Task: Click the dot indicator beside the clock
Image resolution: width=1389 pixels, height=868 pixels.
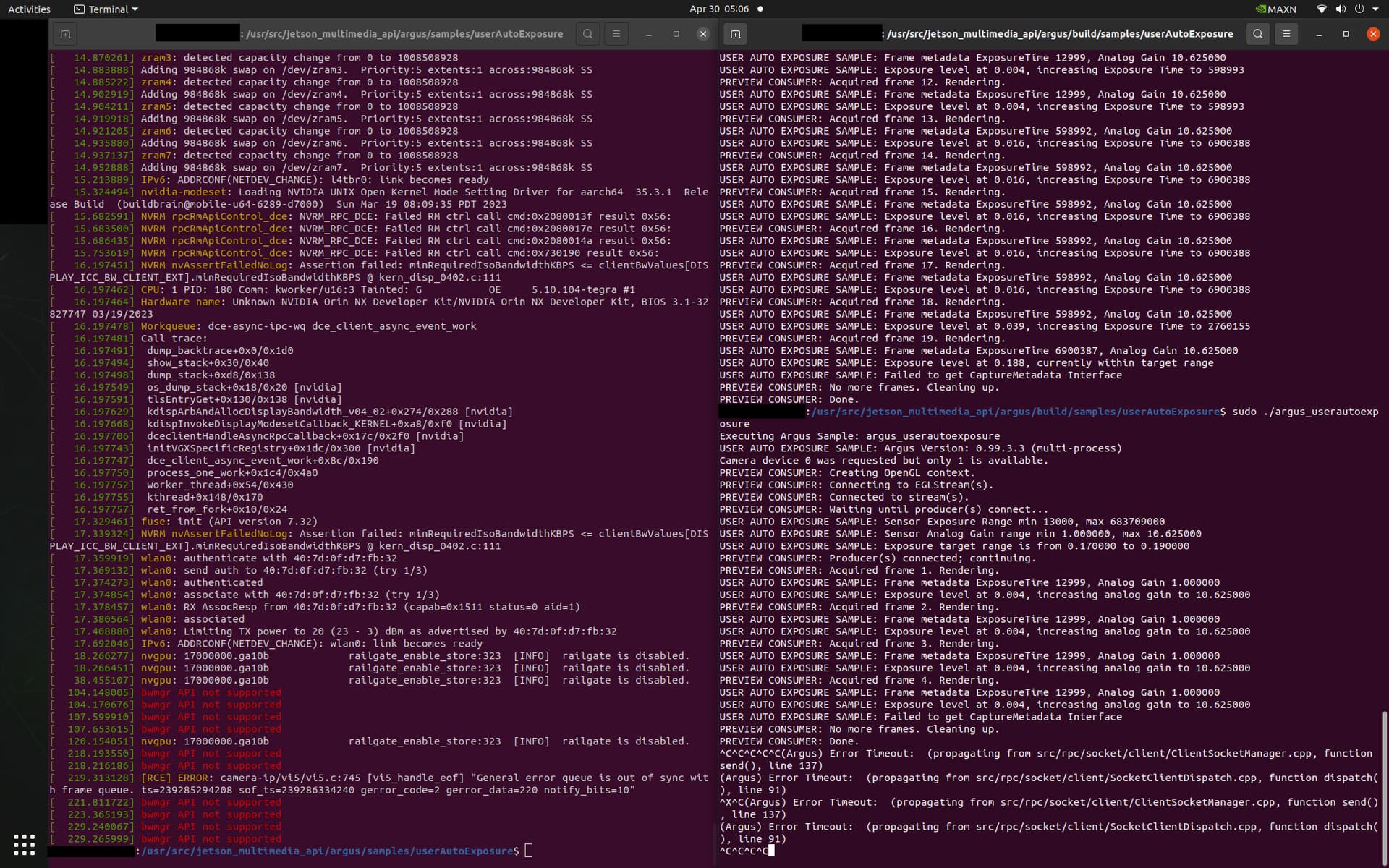Action: pos(759,9)
